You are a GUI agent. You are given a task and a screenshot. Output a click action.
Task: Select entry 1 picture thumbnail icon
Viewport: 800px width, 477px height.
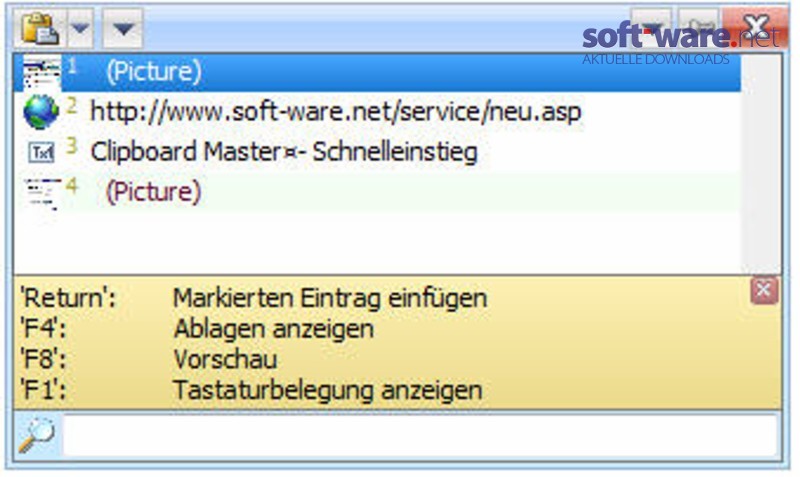click(41, 74)
